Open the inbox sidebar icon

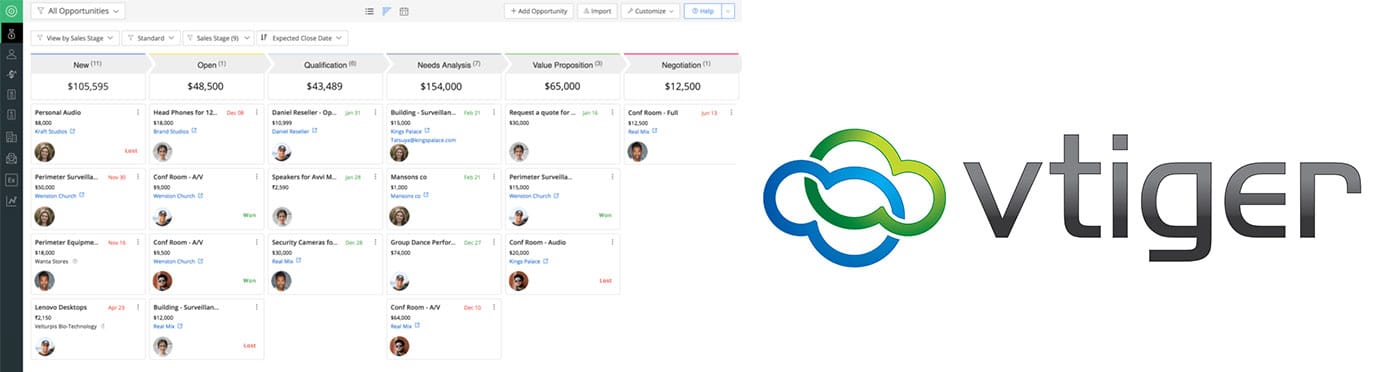(11, 158)
